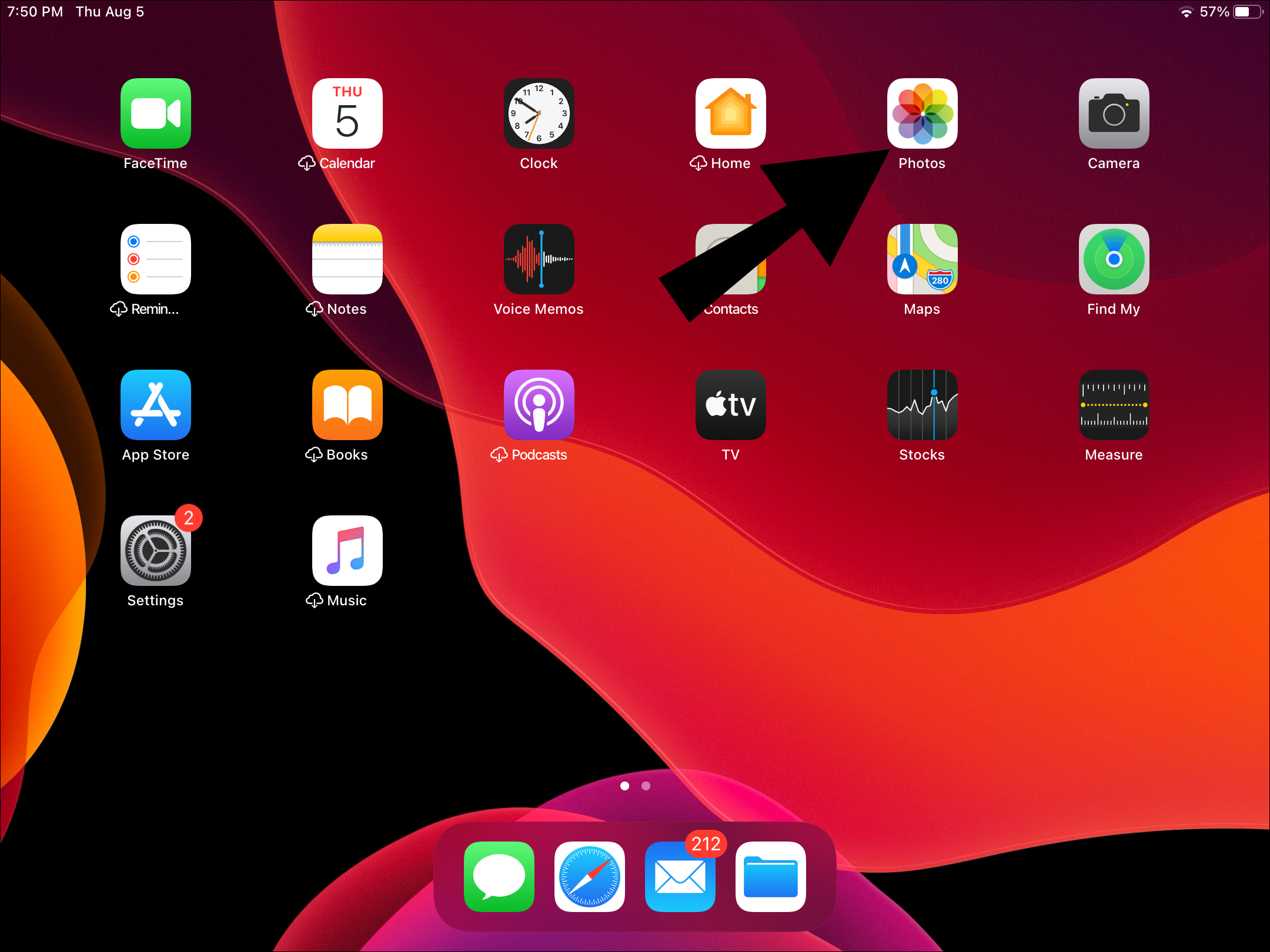This screenshot has height=952, width=1270.
Task: Switch to second home screen page dot
Action: click(646, 786)
